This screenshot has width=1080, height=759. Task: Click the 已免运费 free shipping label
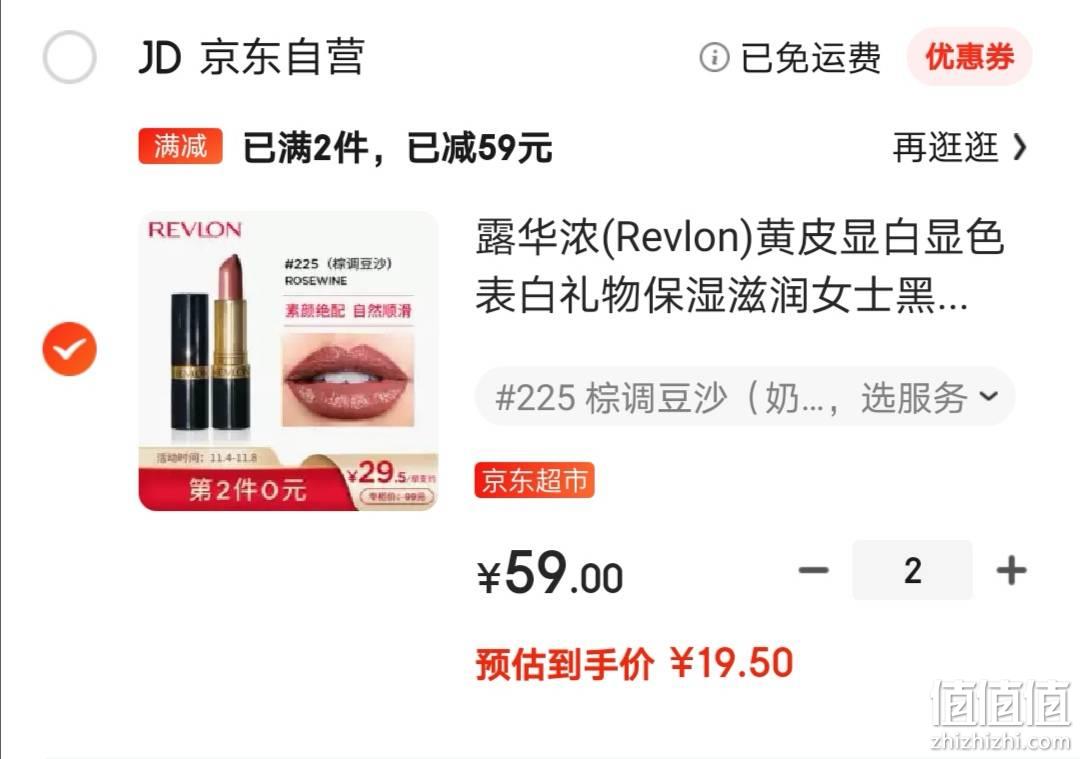(x=811, y=57)
